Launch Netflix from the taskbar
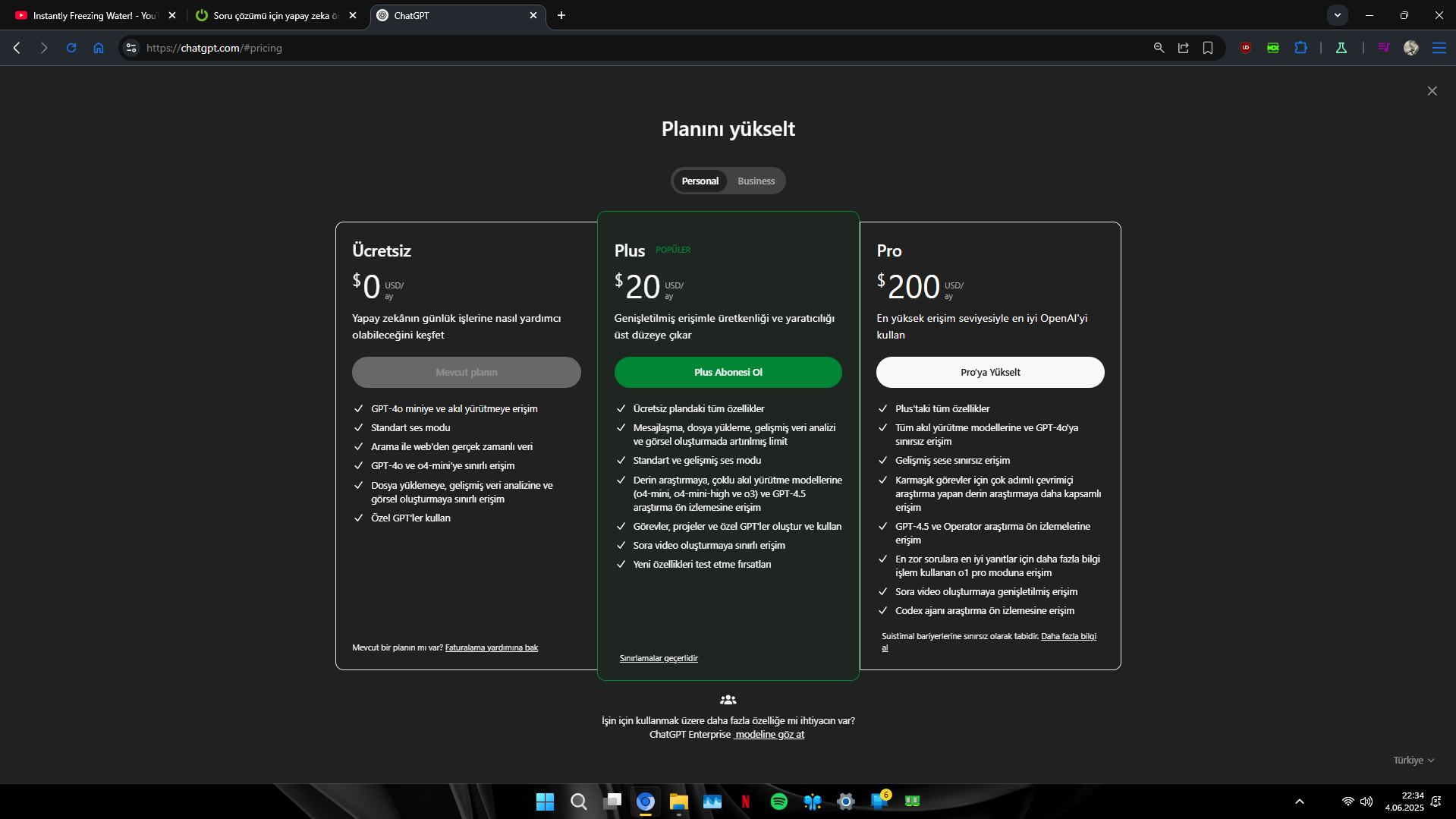 [x=746, y=802]
